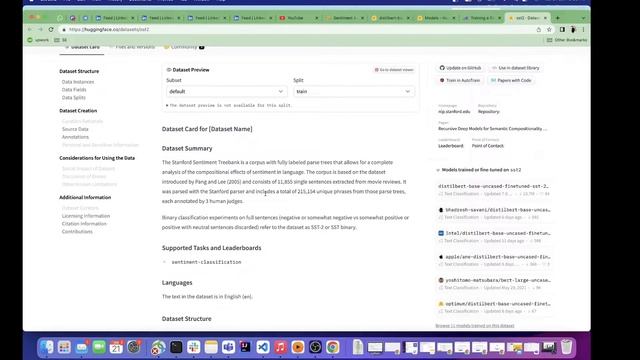
Task: Open the Chrome side panel icon
Action: [562, 29]
